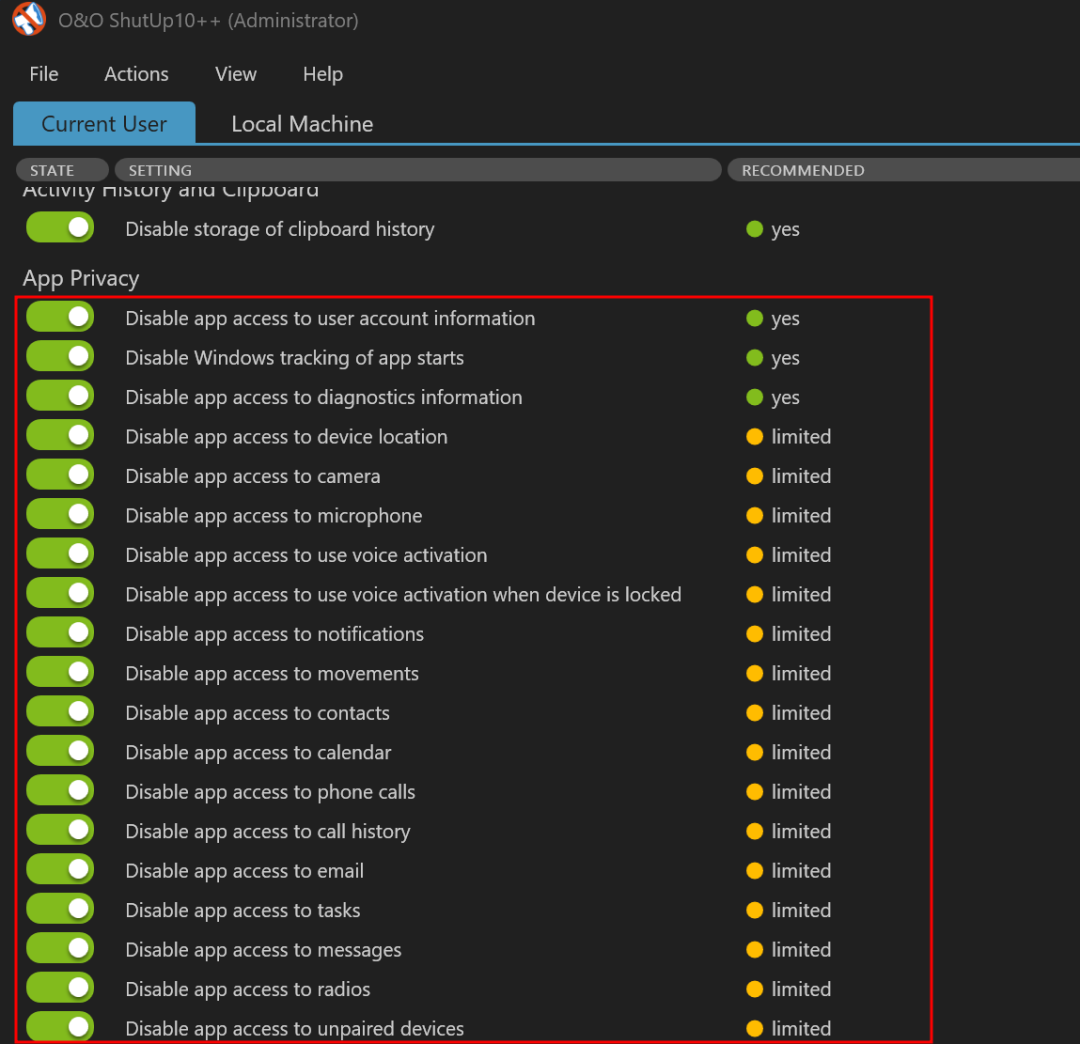The width and height of the screenshot is (1080, 1044).
Task: Toggle app access to email switch
Action: tap(60, 870)
